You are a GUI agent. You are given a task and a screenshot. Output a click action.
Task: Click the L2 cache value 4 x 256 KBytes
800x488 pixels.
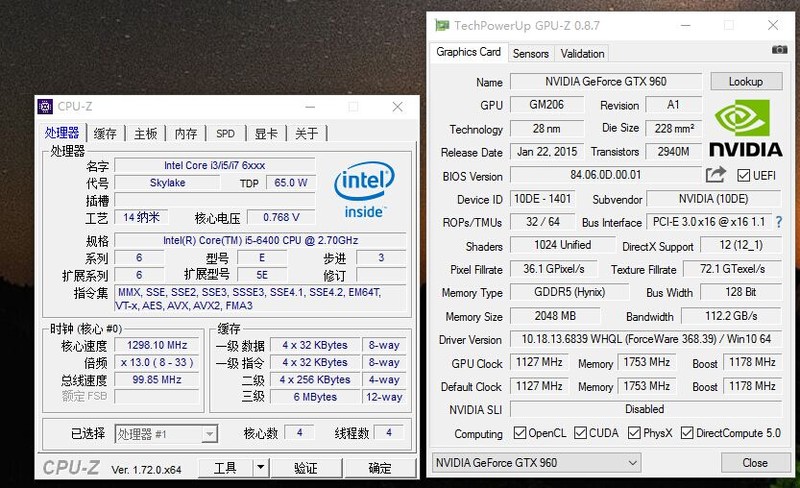315,380
